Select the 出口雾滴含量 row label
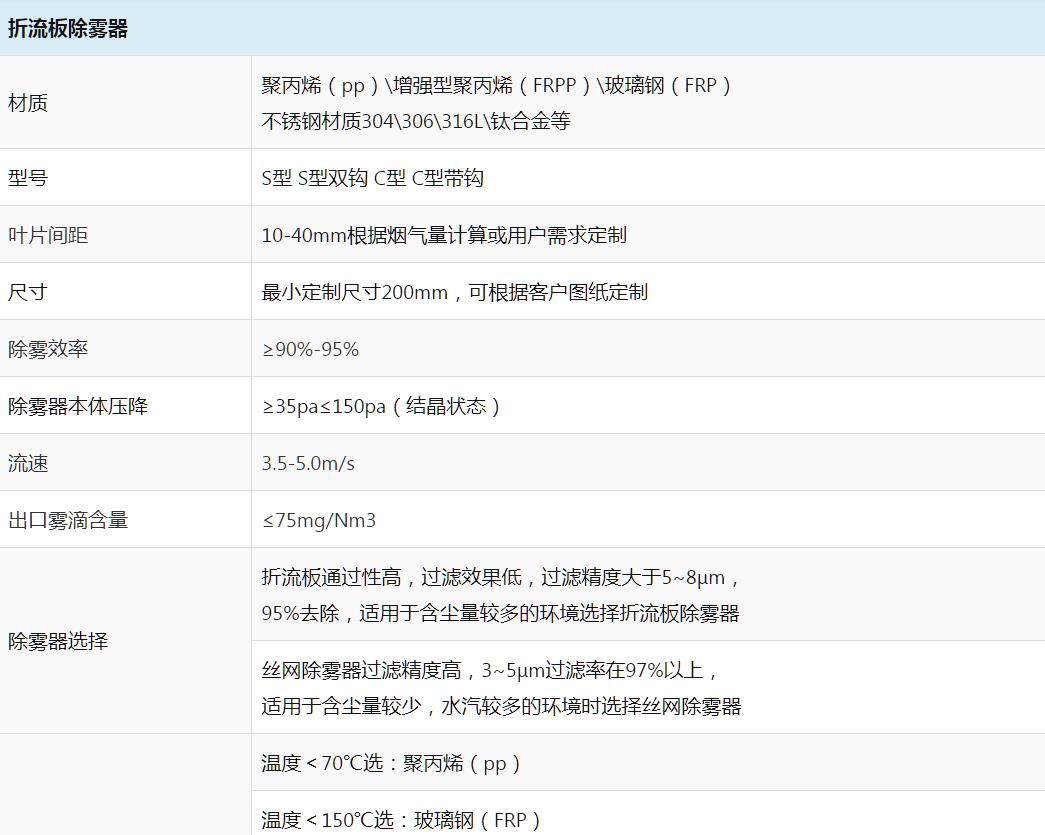Screen dimensions: 1045x835 [68, 520]
